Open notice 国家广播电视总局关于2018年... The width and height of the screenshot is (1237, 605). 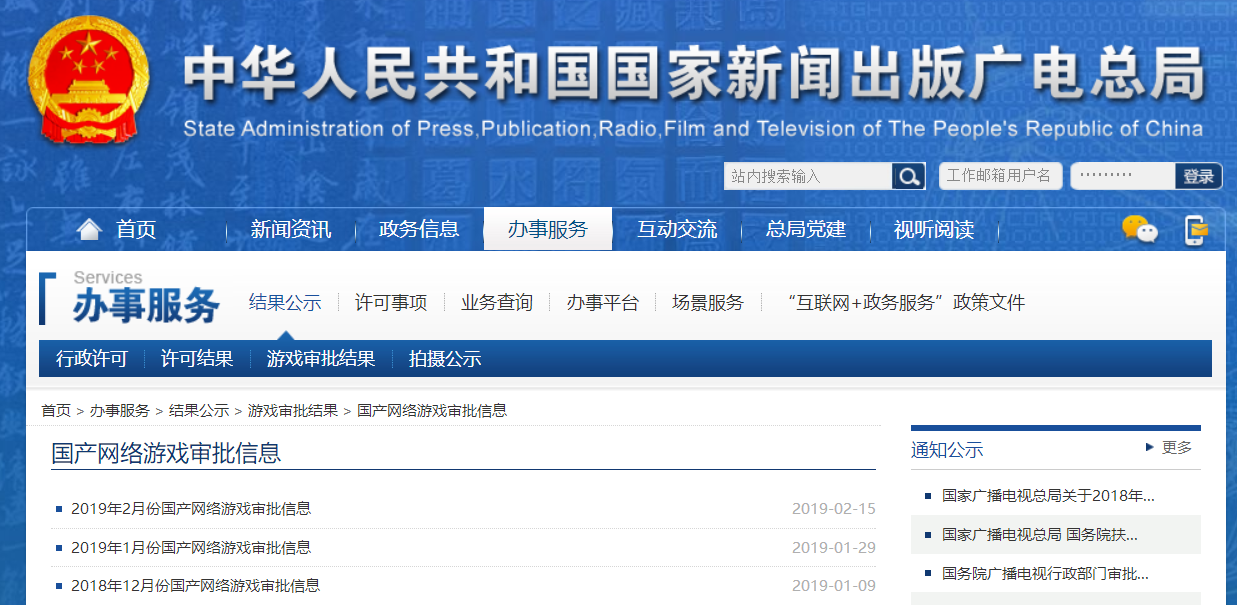point(1048,496)
